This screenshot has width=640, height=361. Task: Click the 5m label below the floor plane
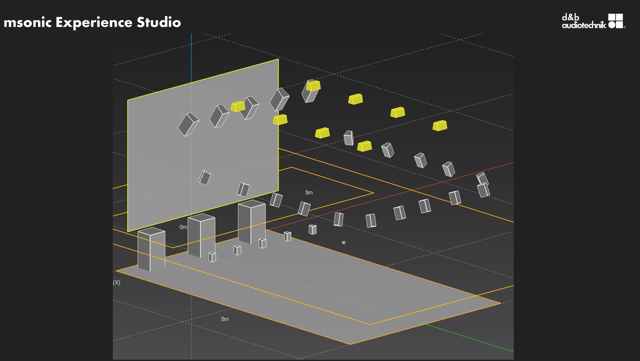[225, 319]
